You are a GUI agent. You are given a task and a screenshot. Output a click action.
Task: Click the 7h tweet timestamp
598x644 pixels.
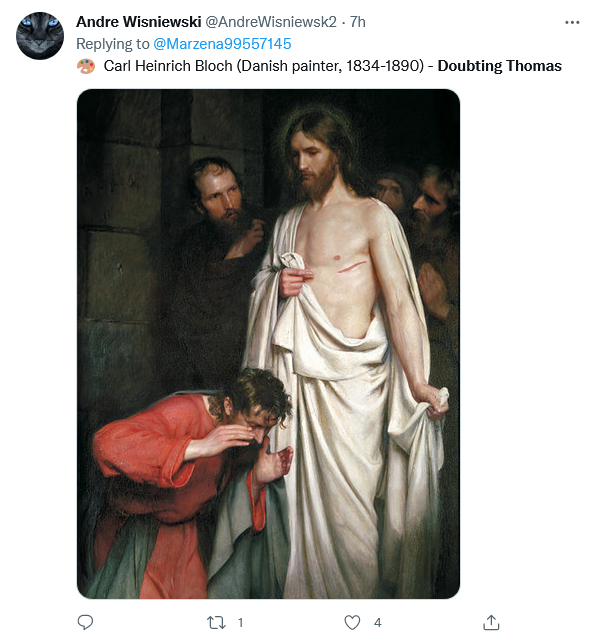pos(357,22)
